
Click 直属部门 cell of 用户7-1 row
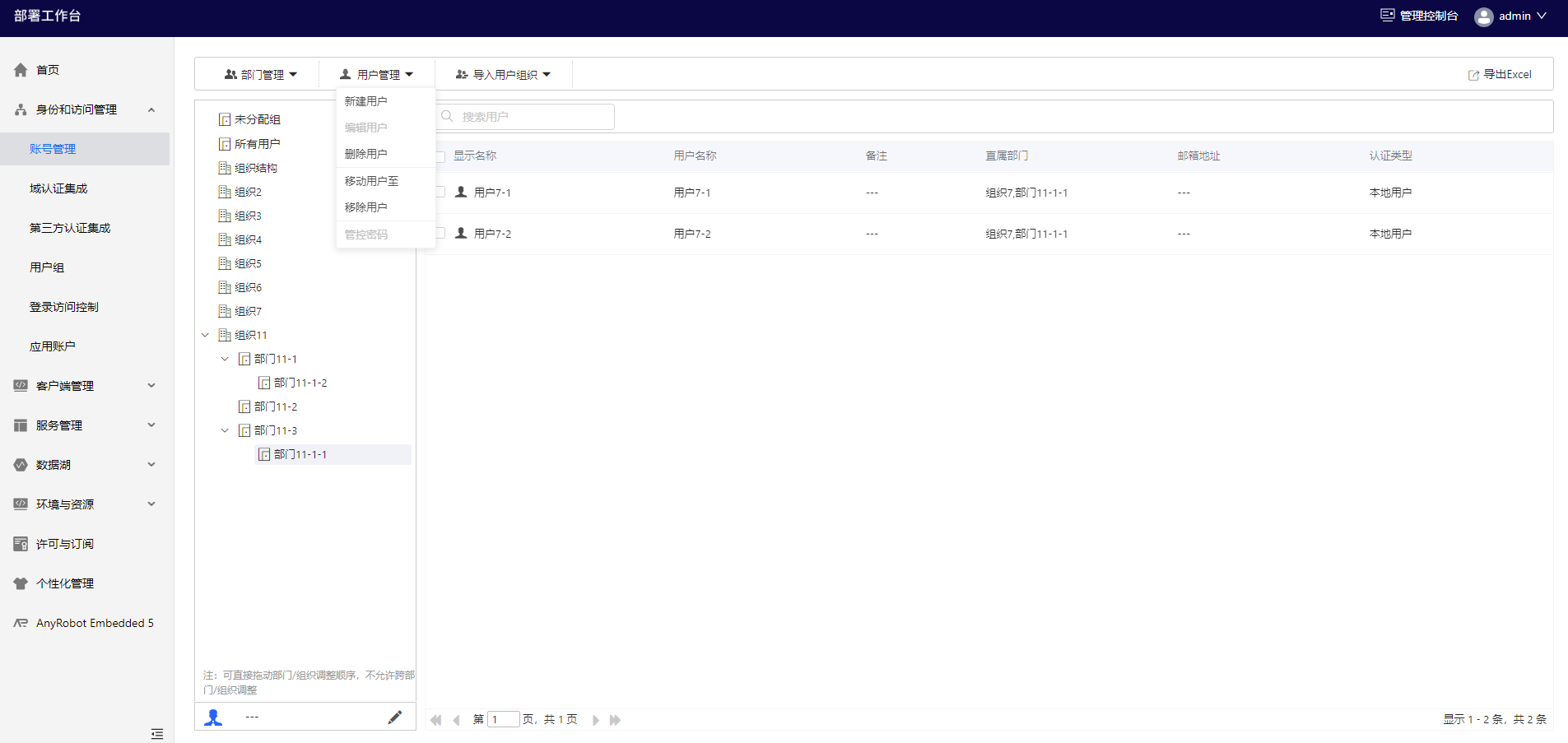pos(1026,193)
